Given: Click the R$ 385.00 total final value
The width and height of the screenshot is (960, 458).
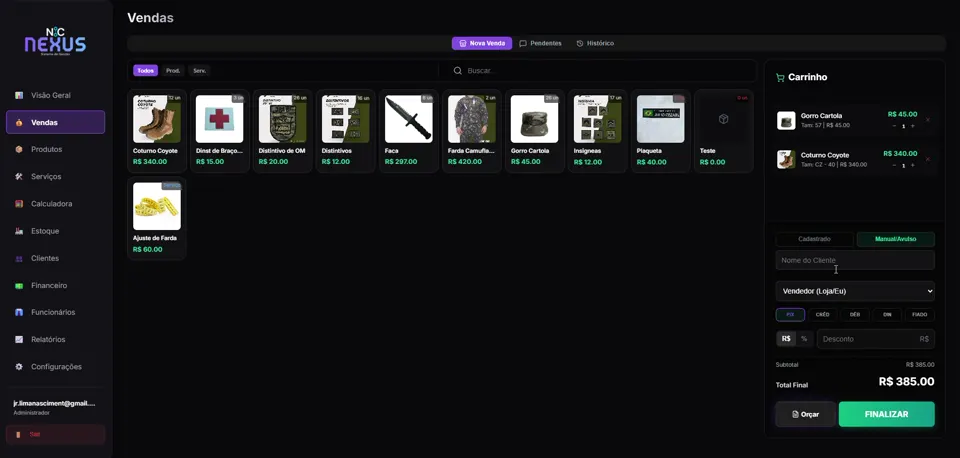Looking at the screenshot, I should (906, 382).
